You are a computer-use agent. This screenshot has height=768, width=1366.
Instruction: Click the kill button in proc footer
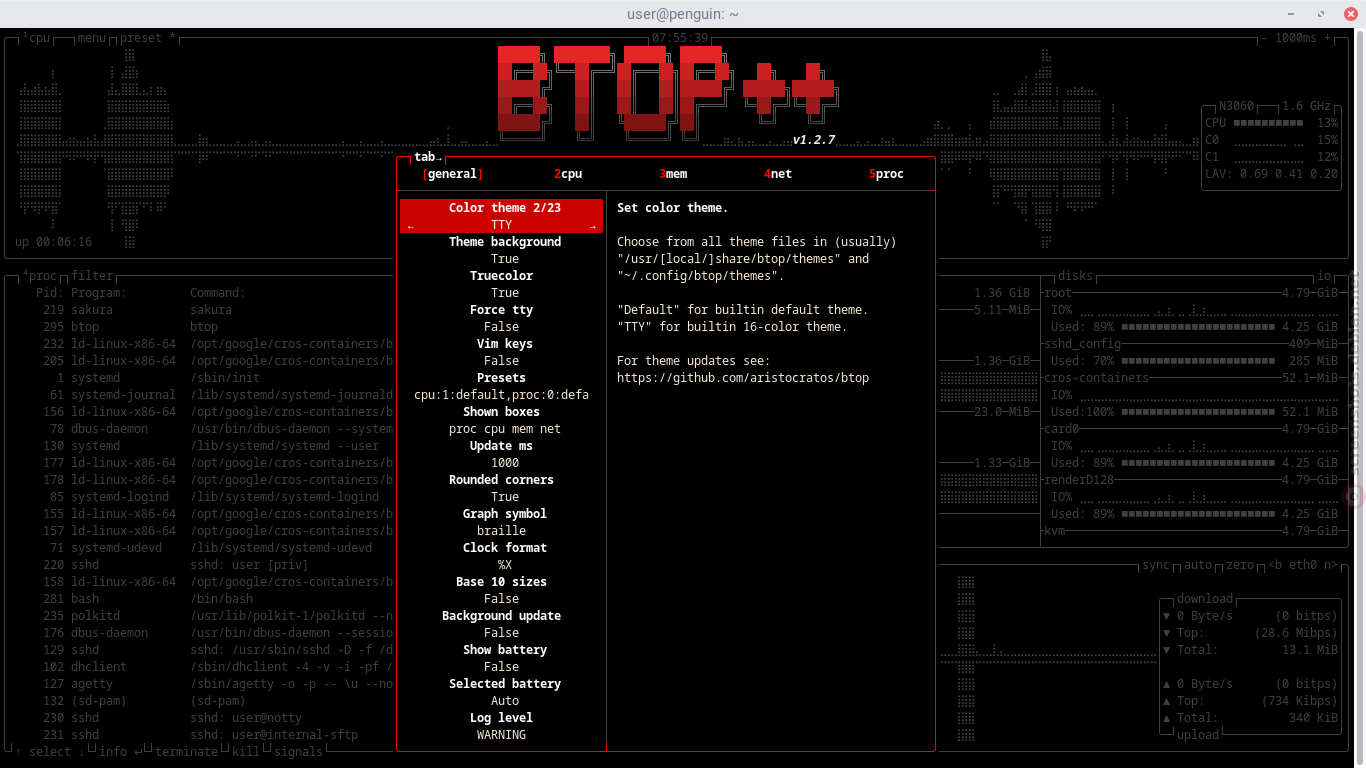click(246, 752)
